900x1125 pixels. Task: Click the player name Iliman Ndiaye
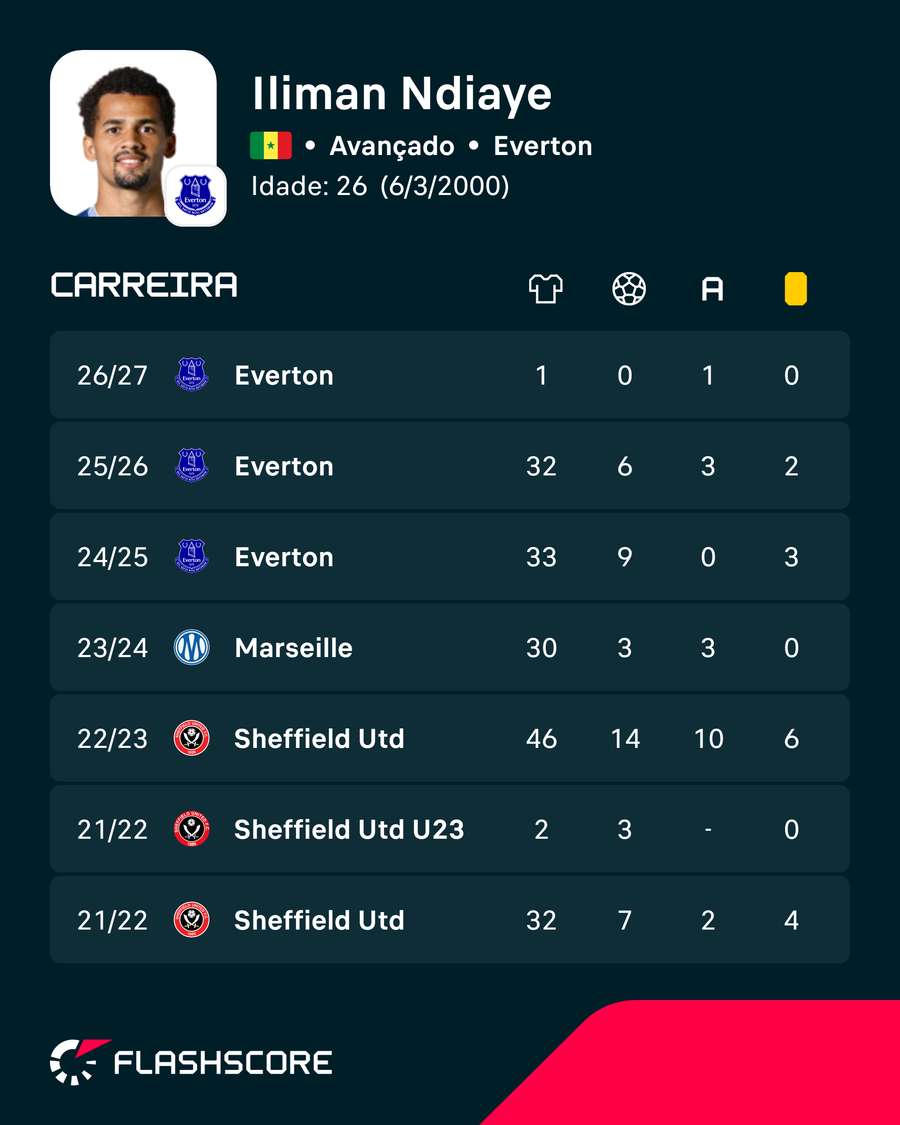coord(402,94)
